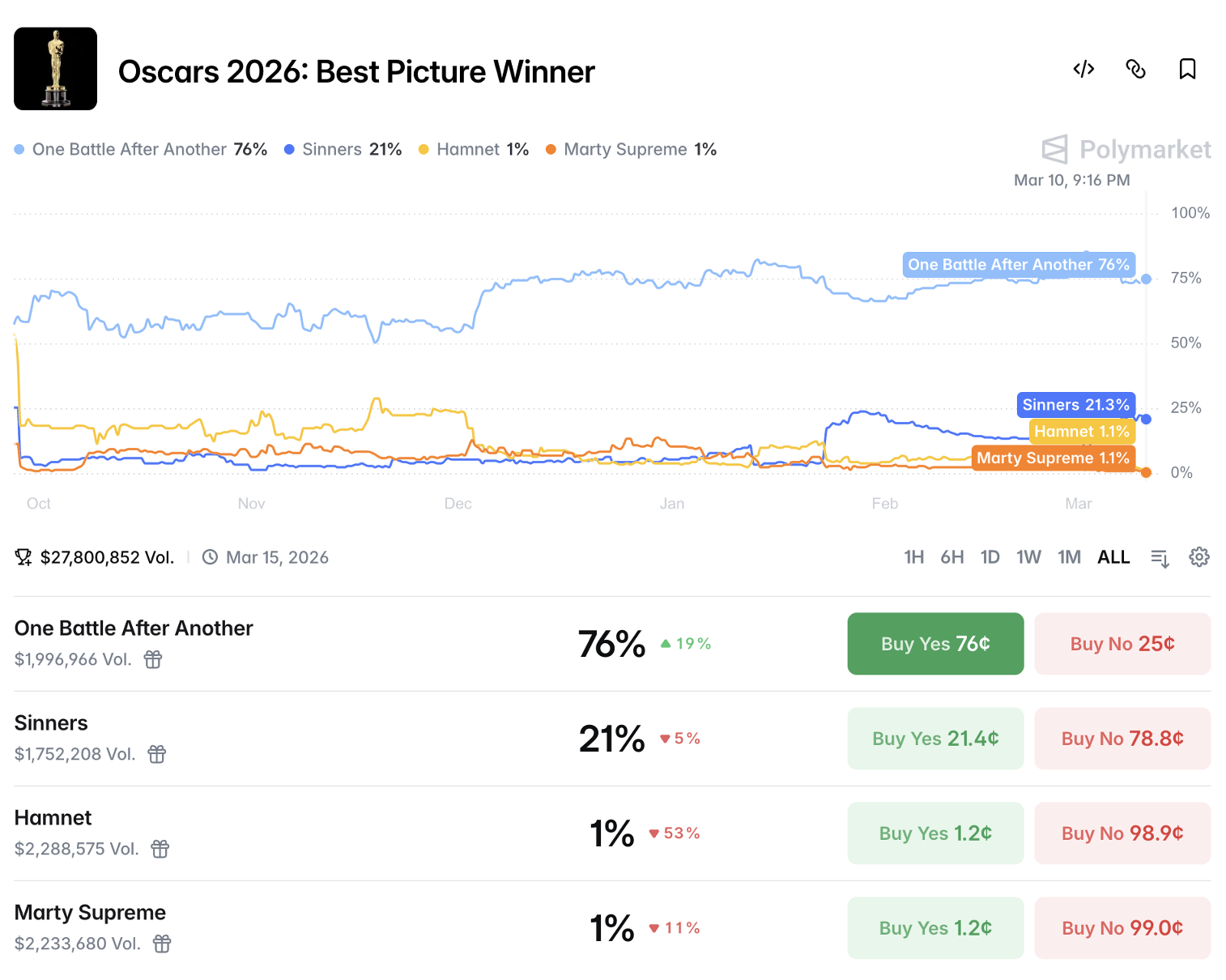1226x980 pixels.
Task: Toggle the Marty Supreme legend entry
Action: (631, 149)
